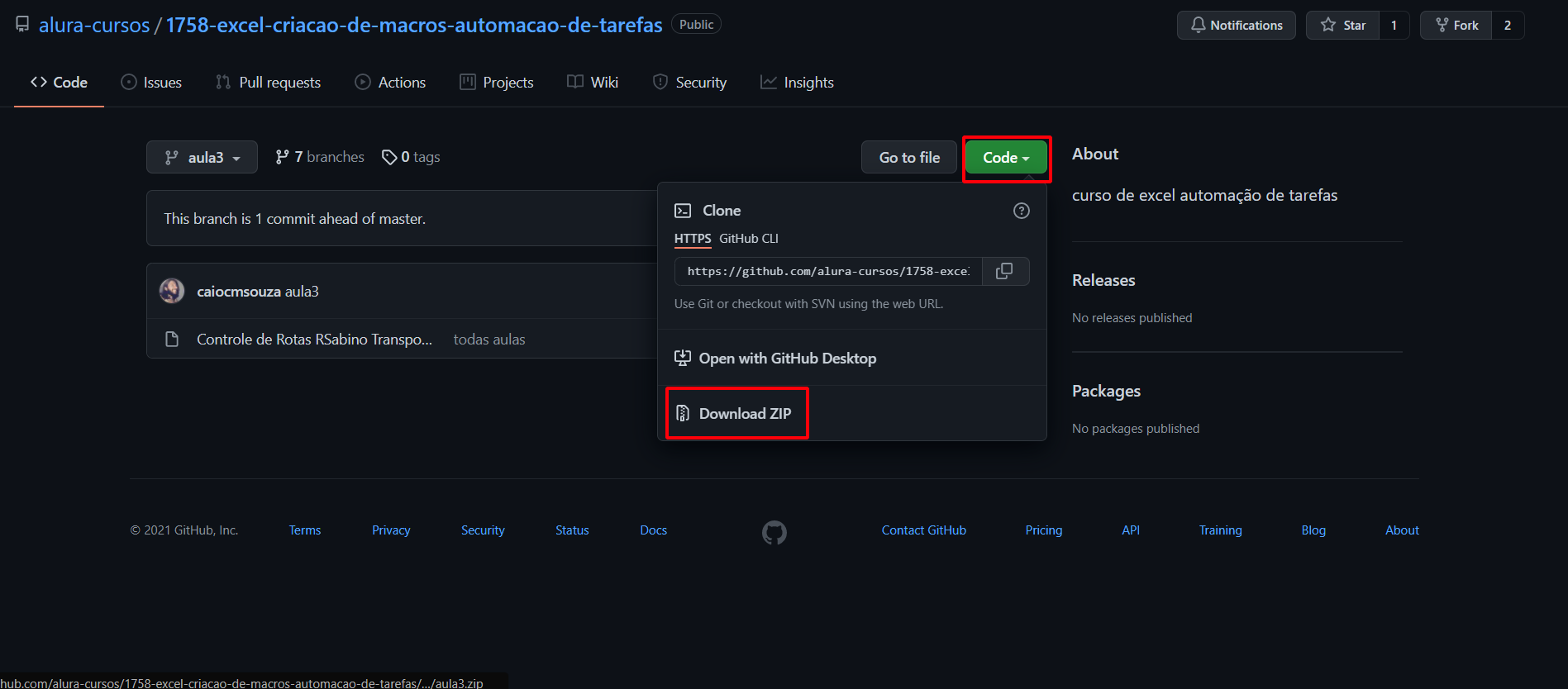View the fork count of 2
The height and width of the screenshot is (689, 1568).
[x=1508, y=25]
